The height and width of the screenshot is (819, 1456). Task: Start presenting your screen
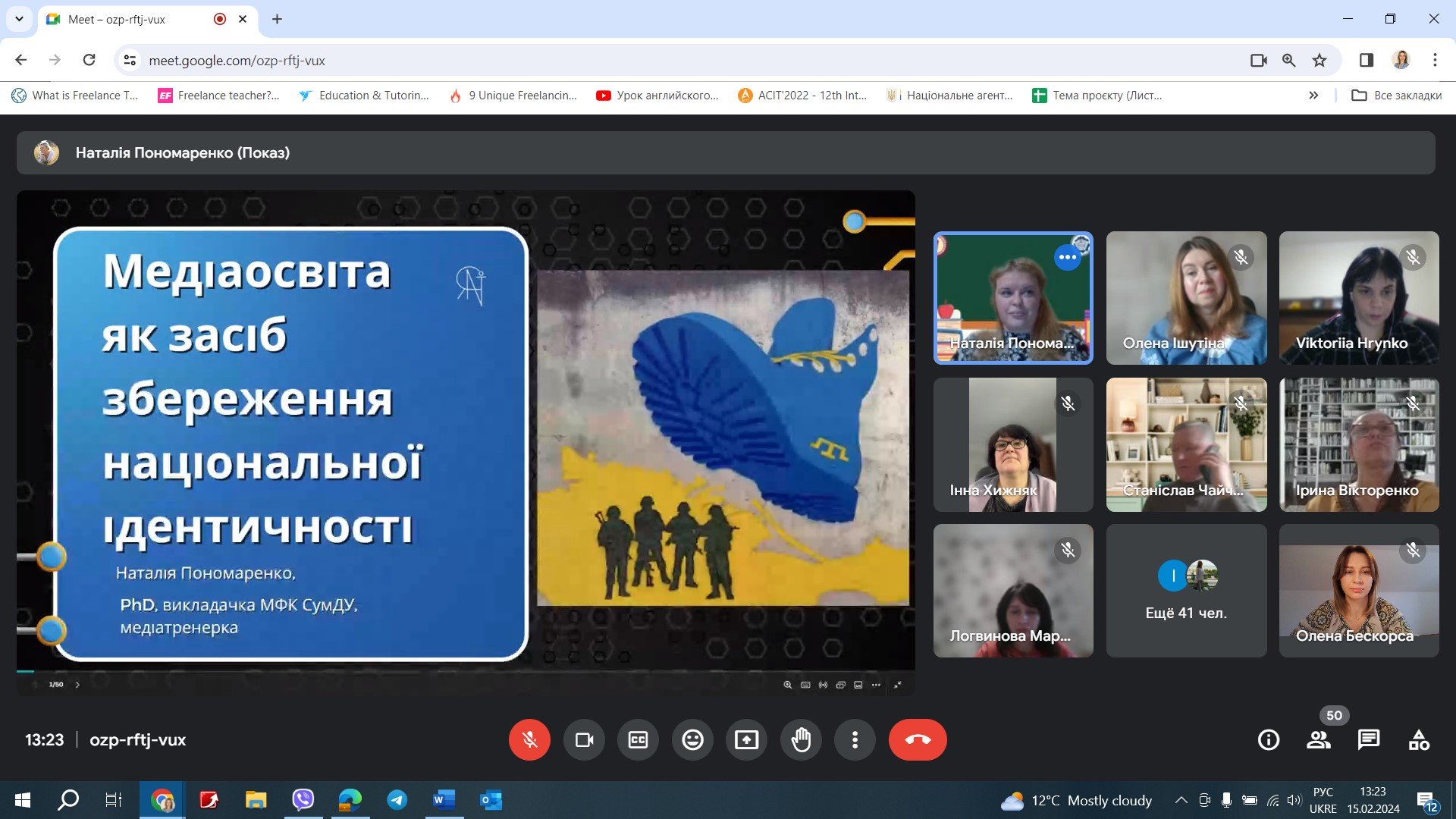746,739
